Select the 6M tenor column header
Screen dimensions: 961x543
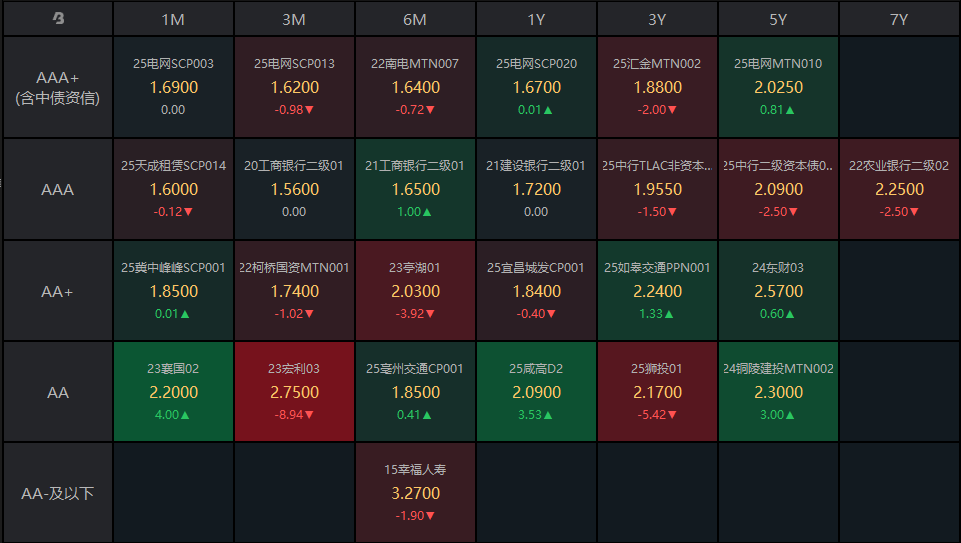click(415, 19)
